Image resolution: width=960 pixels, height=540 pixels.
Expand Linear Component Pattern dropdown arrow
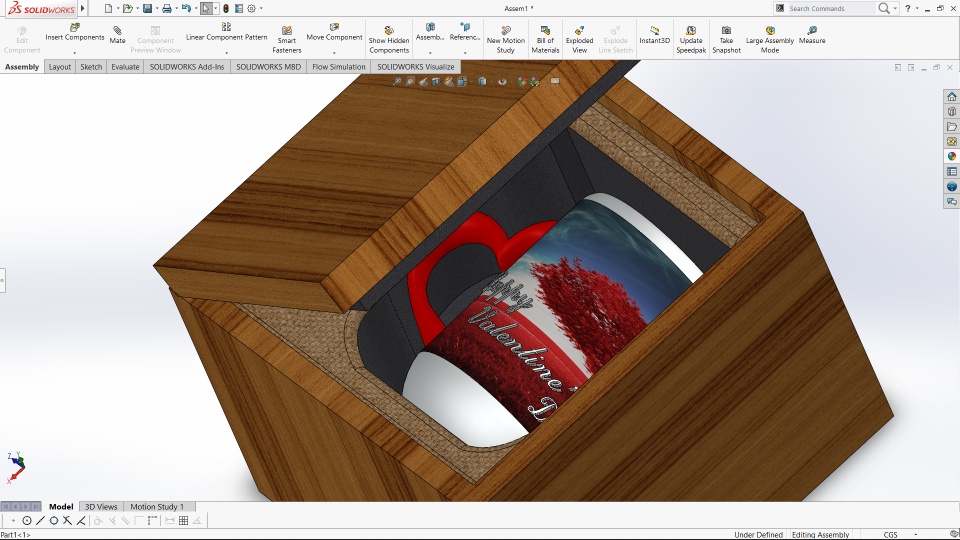coord(227,53)
